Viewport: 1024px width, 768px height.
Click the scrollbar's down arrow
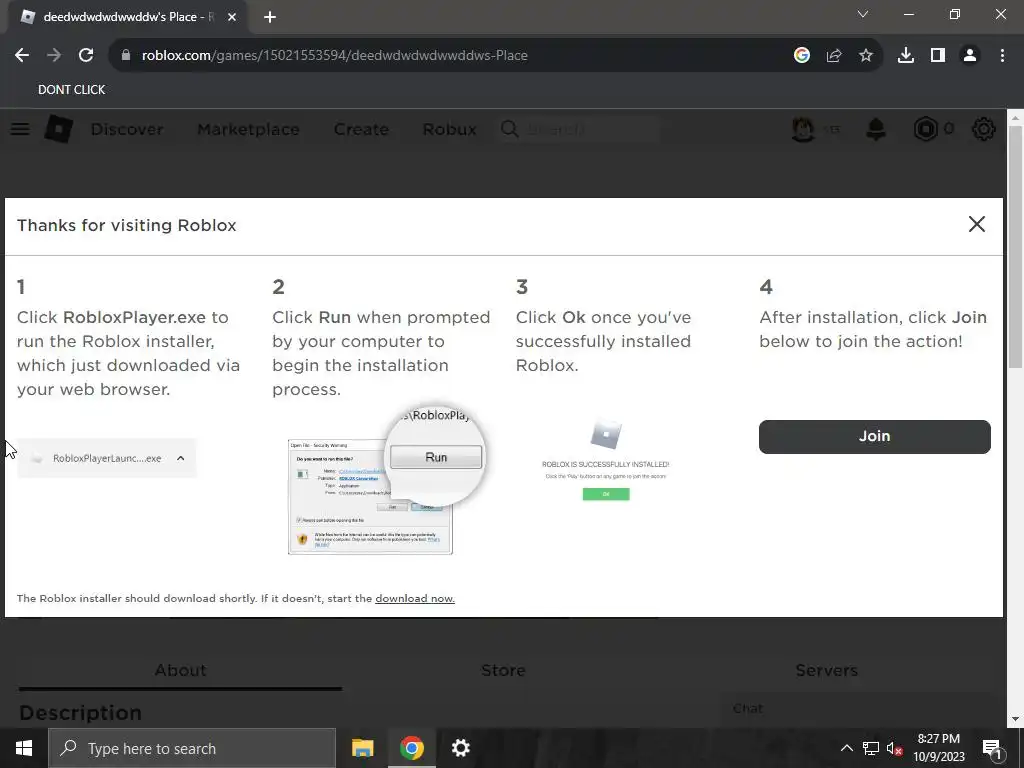(1016, 719)
